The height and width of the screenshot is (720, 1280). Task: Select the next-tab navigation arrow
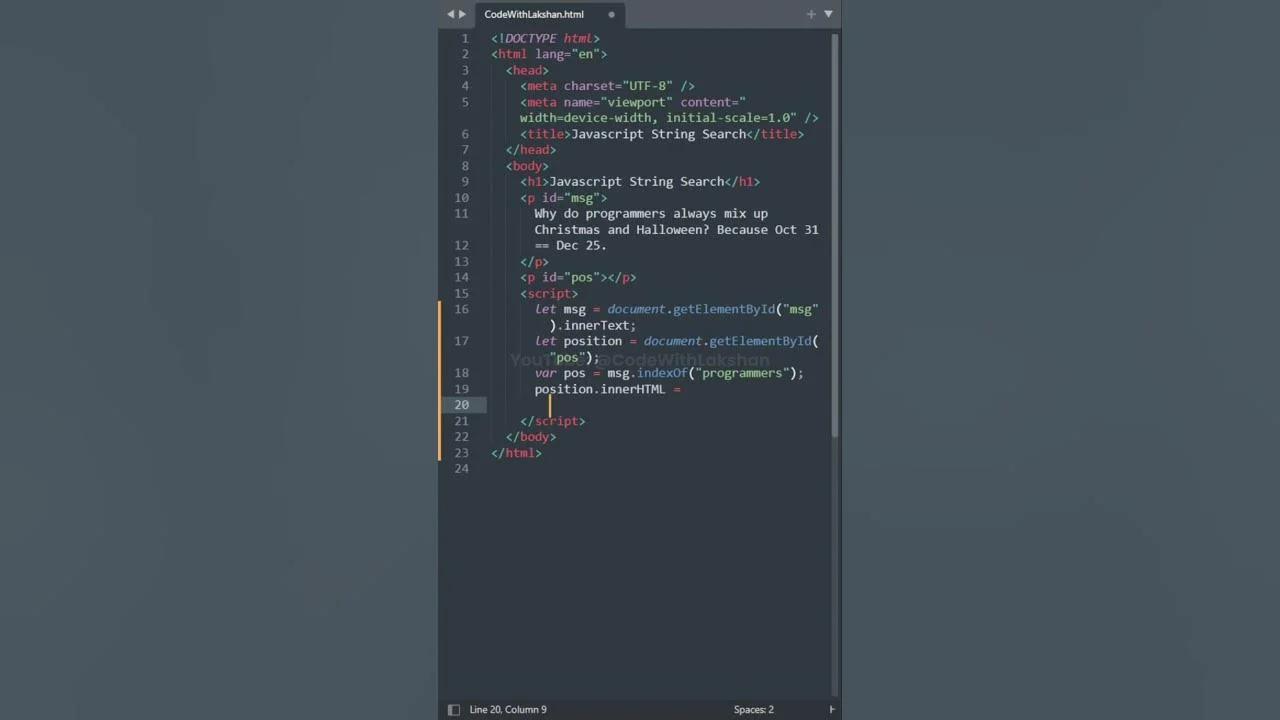(x=463, y=14)
